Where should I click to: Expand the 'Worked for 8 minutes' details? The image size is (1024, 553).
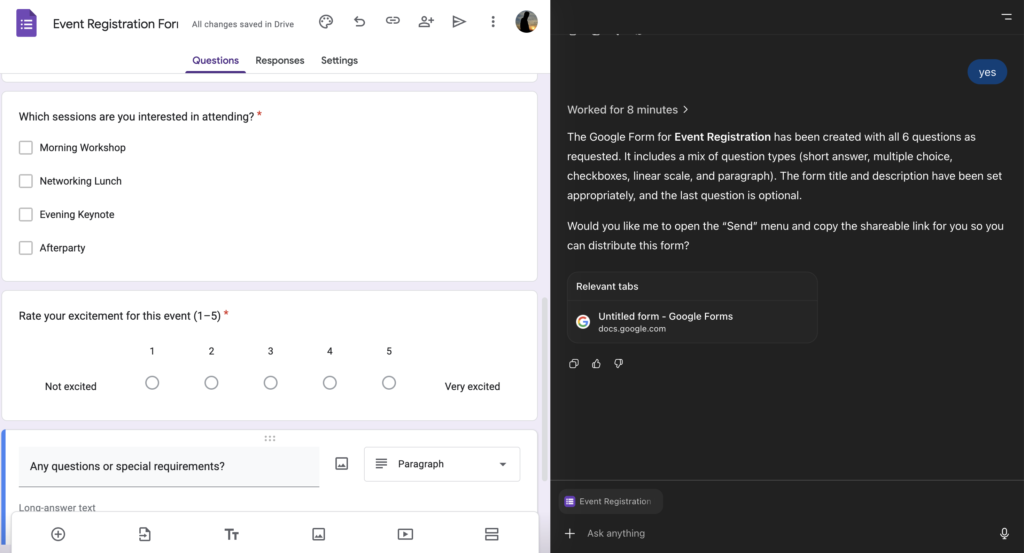[628, 110]
